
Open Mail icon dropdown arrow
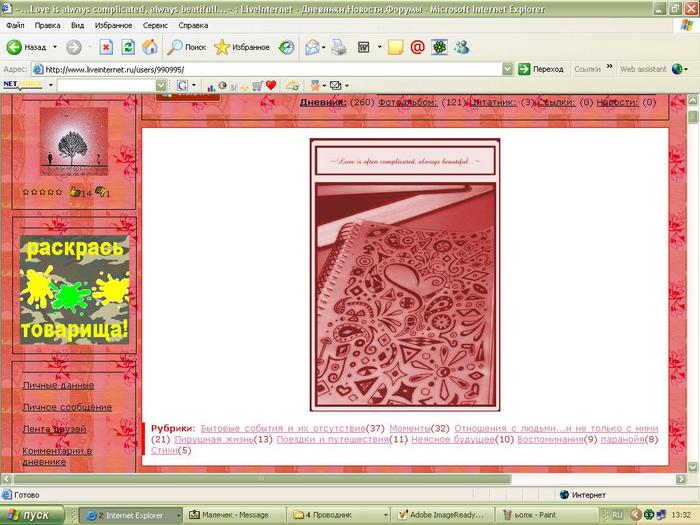324,47
